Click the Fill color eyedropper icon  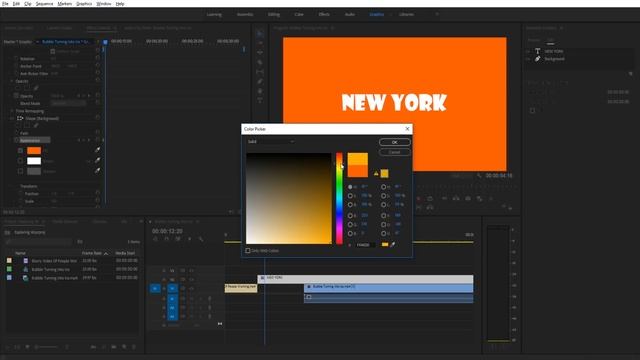tap(97, 150)
